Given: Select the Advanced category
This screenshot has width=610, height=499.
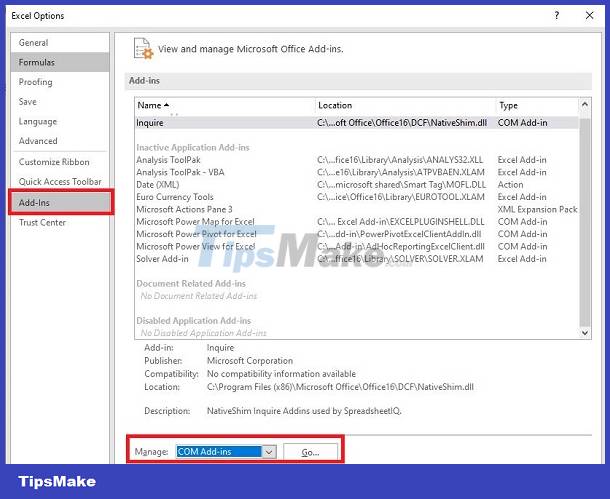Looking at the screenshot, I should pyautogui.click(x=60, y=141).
